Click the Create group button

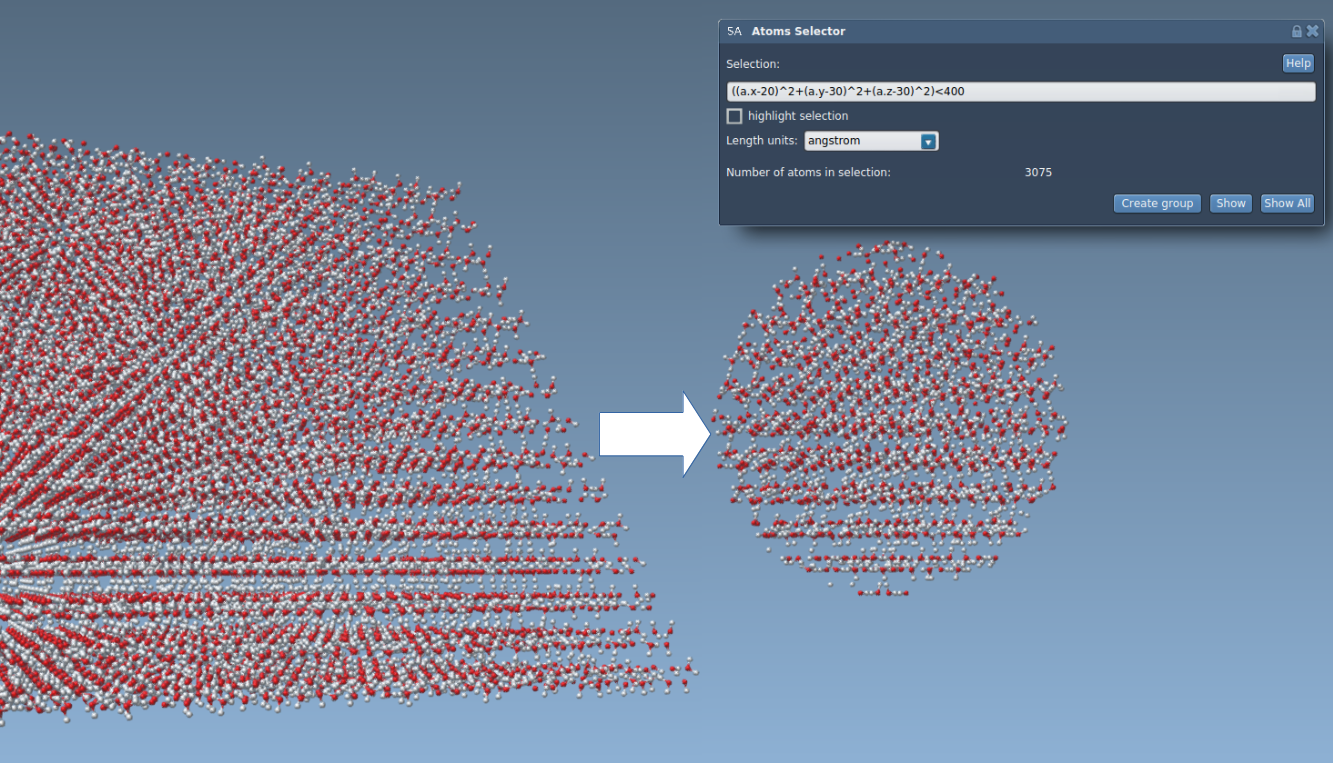1157,203
